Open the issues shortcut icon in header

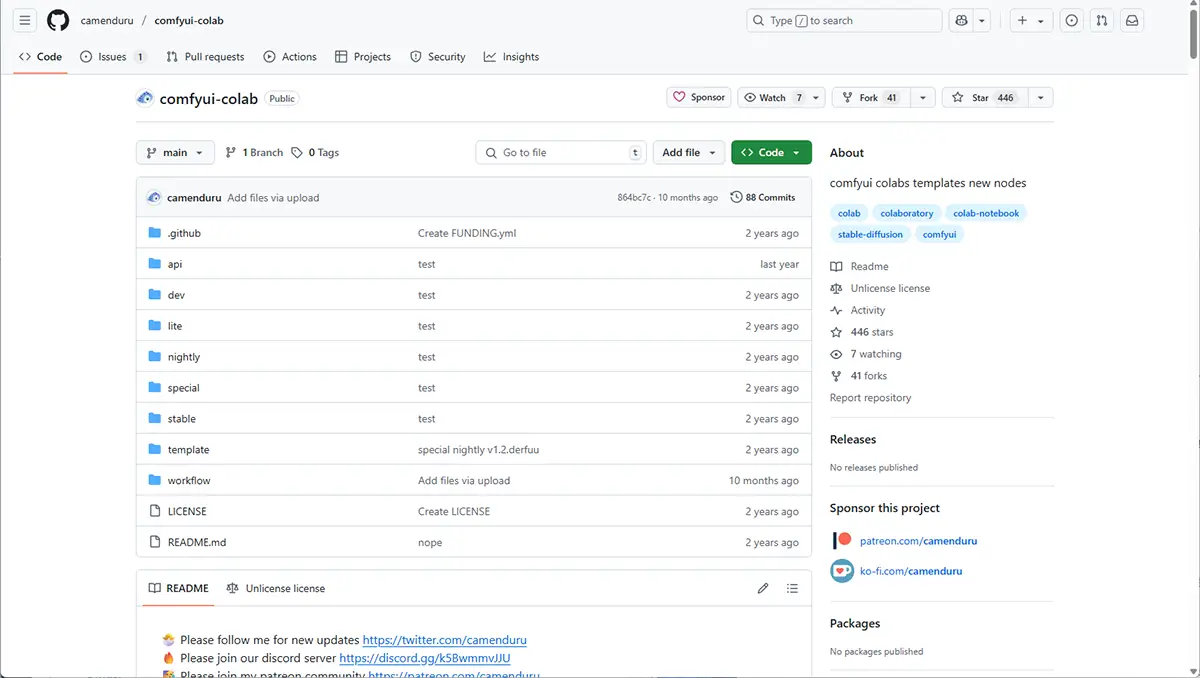click(1071, 20)
